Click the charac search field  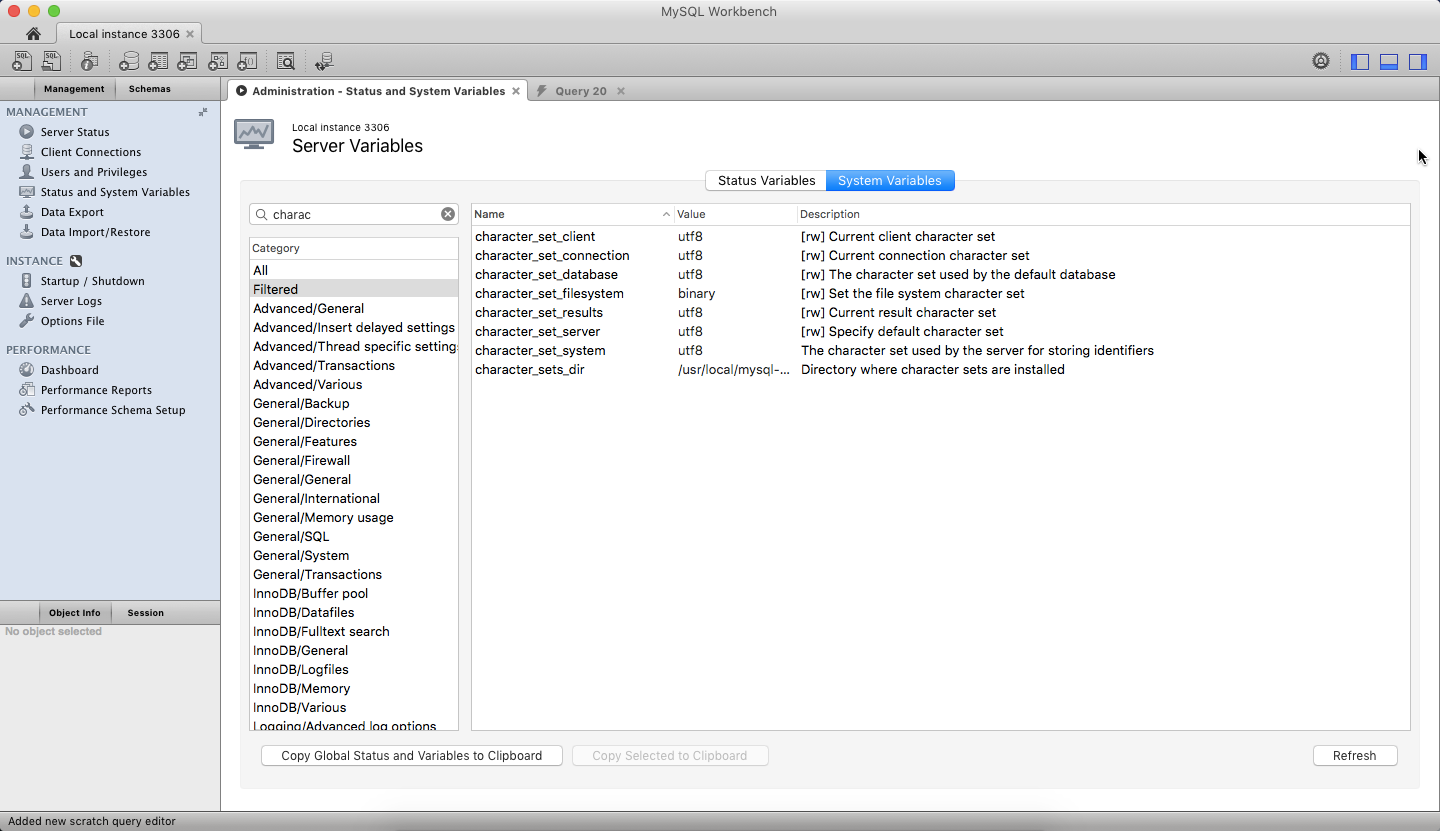354,214
